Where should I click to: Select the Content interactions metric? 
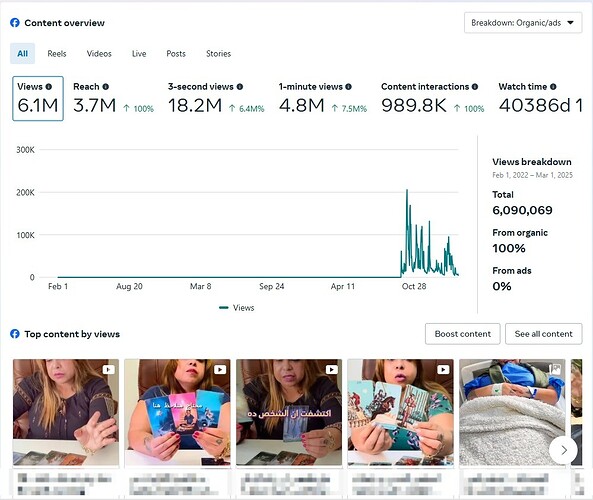pos(433,99)
